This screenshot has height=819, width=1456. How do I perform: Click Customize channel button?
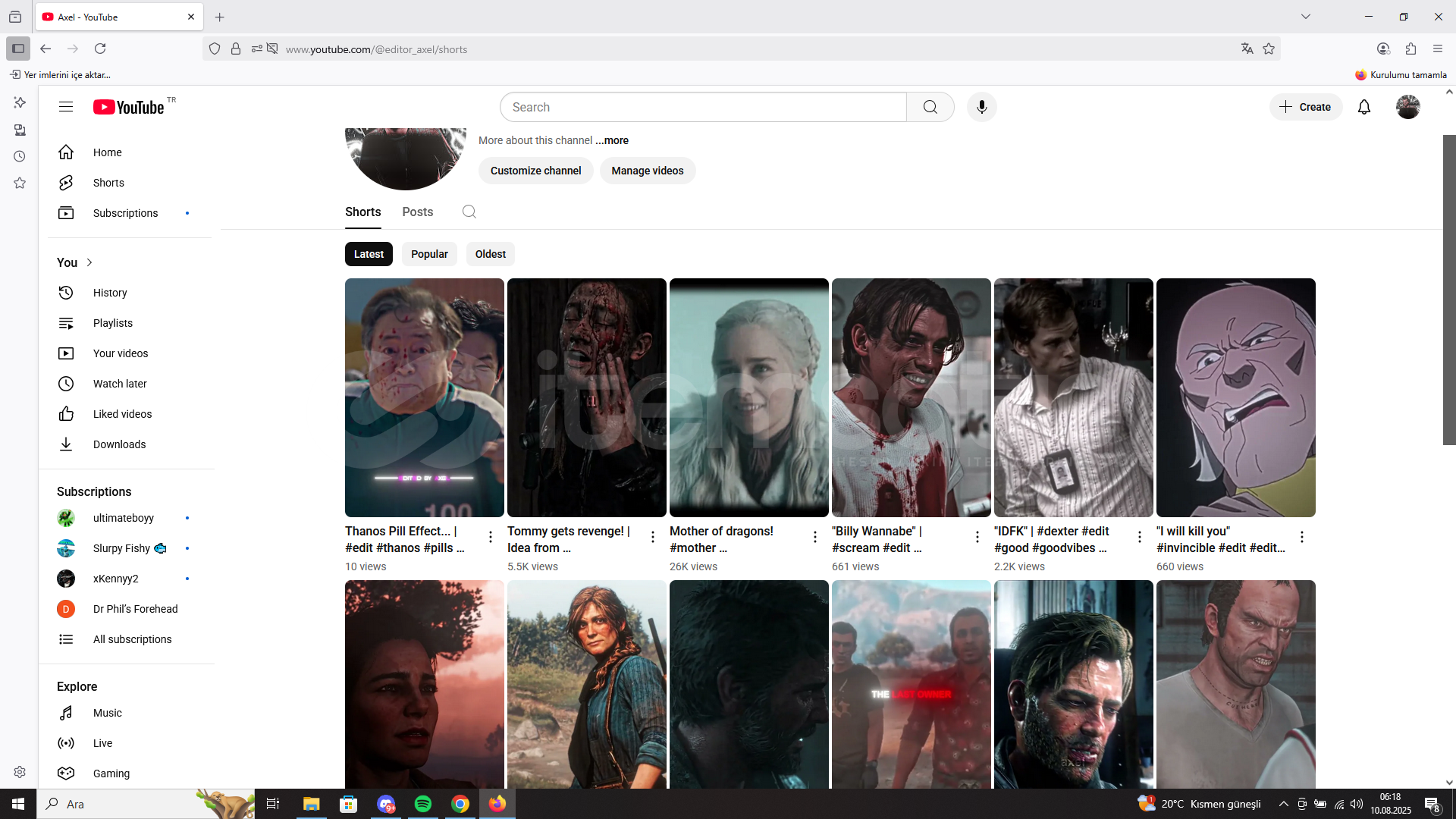coord(535,171)
